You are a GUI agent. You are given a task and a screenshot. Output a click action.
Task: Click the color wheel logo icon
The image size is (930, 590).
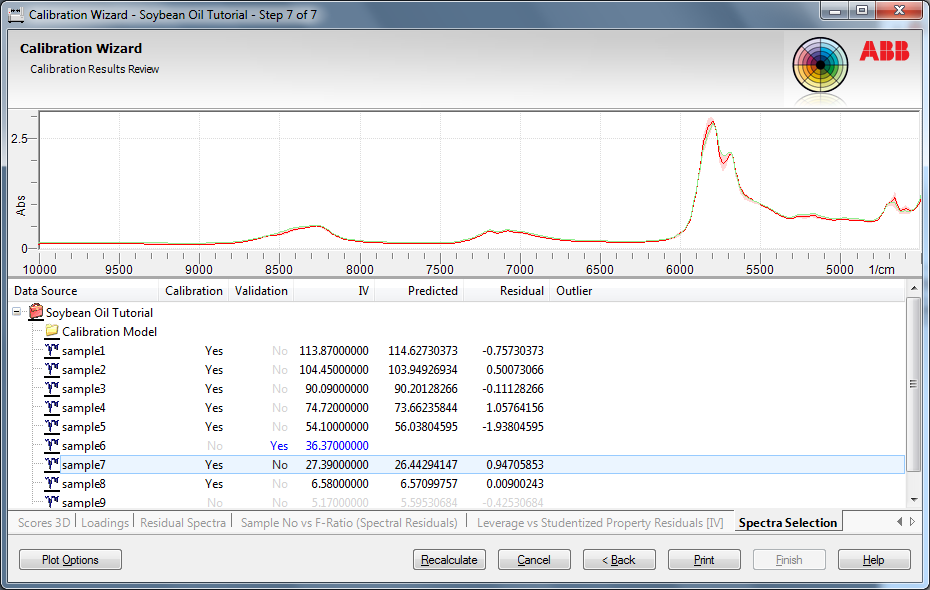click(820, 65)
